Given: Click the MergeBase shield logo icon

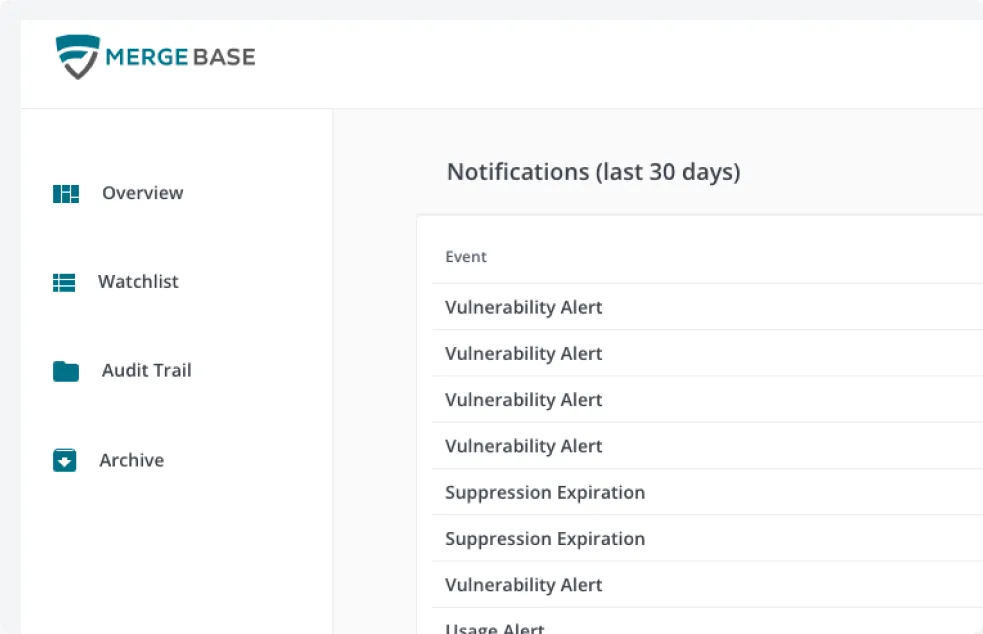Looking at the screenshot, I should point(77,57).
